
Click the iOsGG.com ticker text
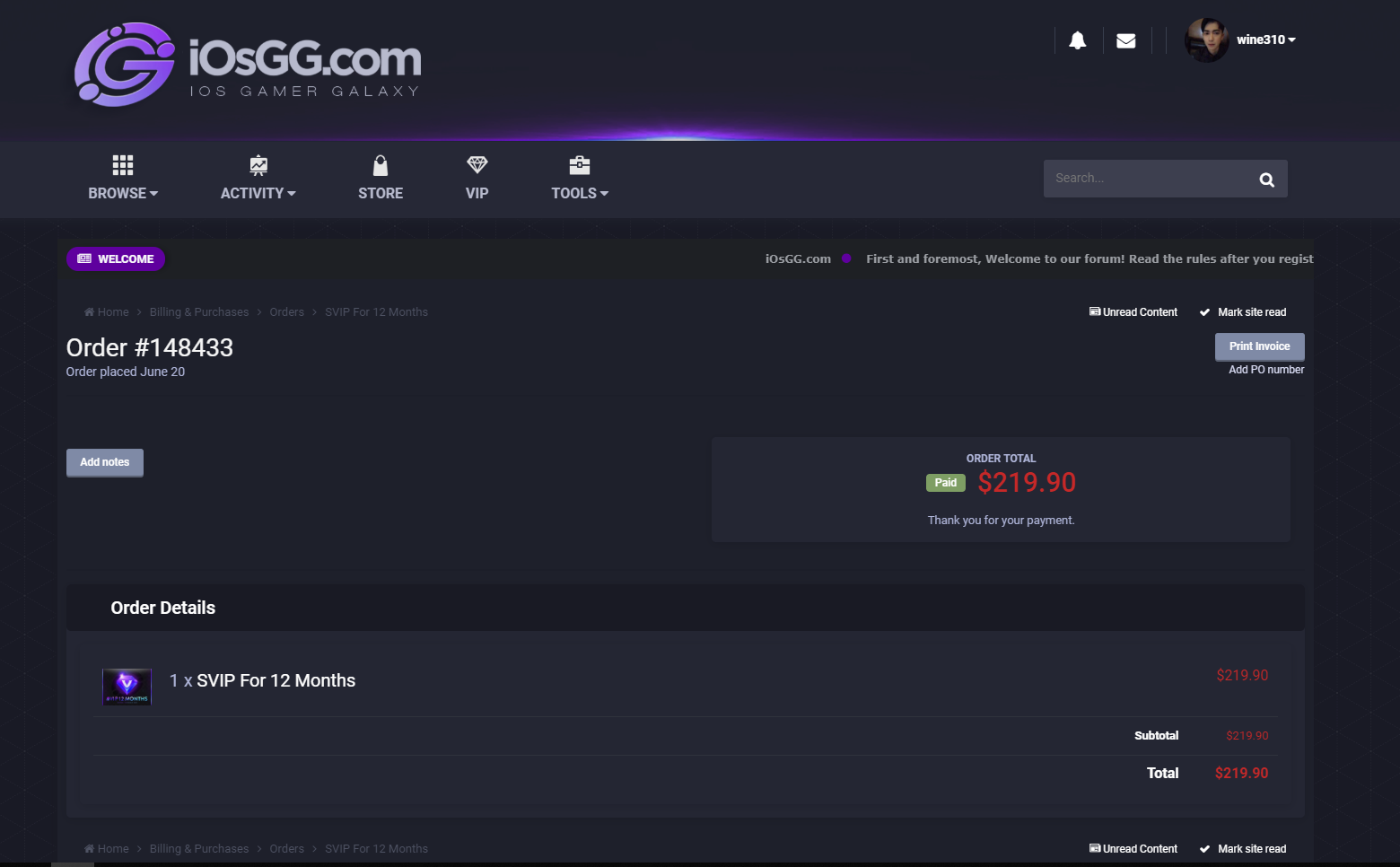[x=798, y=258]
